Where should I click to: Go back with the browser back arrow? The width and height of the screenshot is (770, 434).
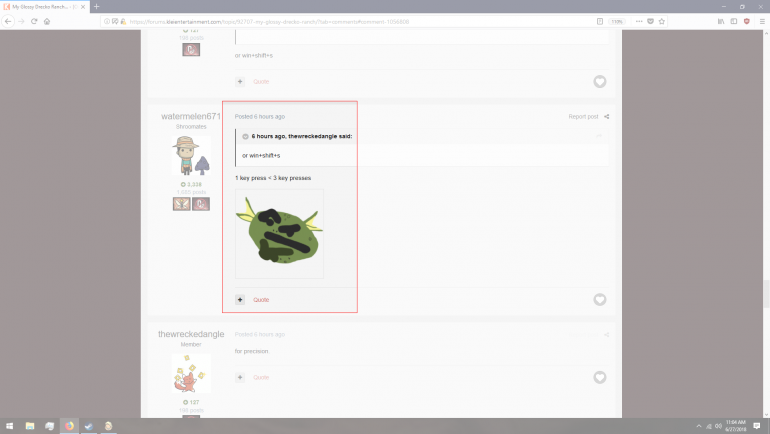pyautogui.click(x=8, y=22)
